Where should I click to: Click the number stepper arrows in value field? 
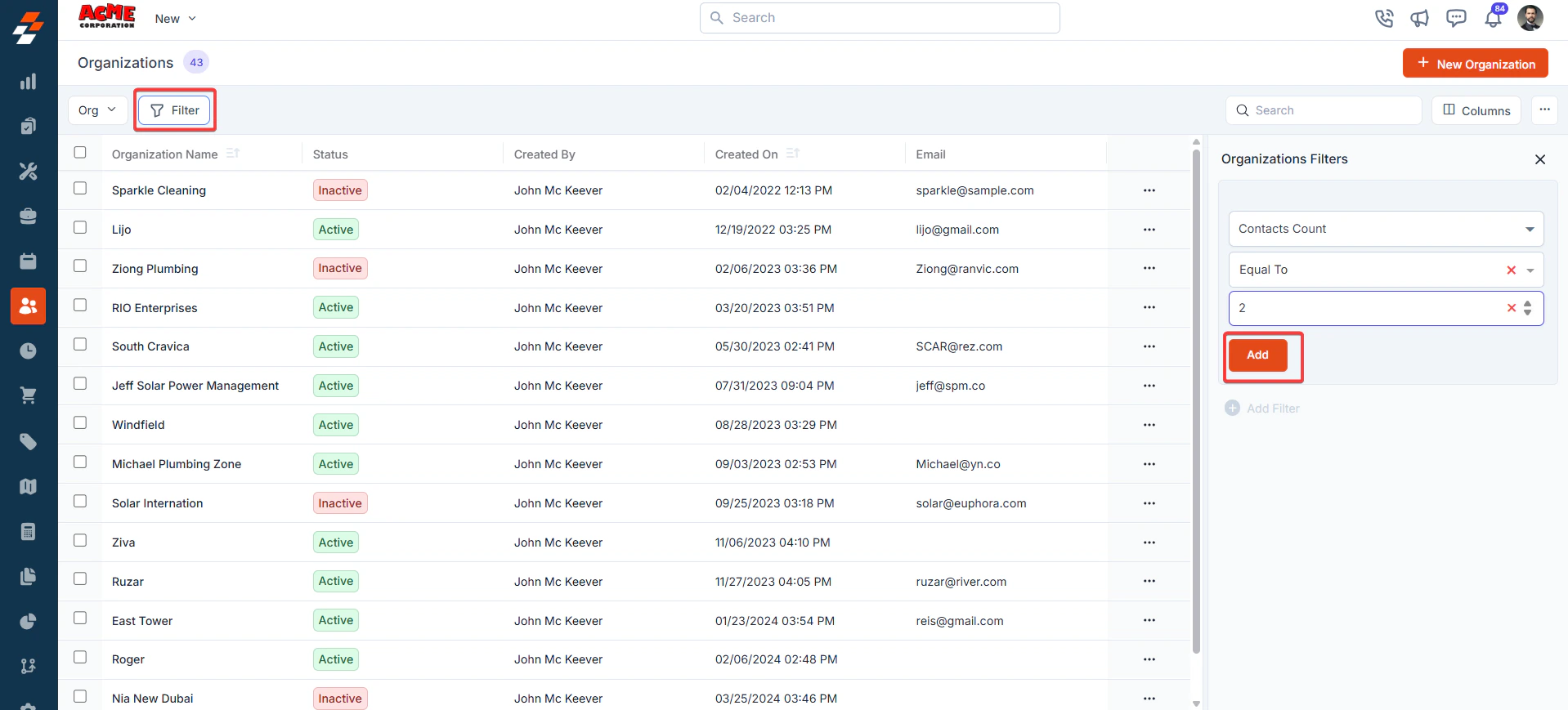pyautogui.click(x=1528, y=308)
